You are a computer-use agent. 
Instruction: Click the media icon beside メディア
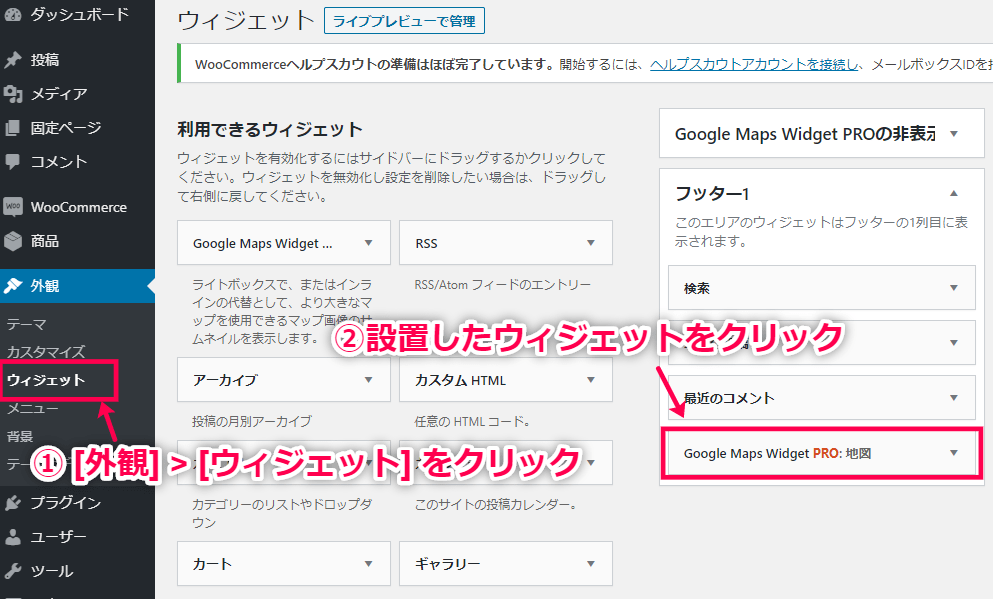click(13, 94)
